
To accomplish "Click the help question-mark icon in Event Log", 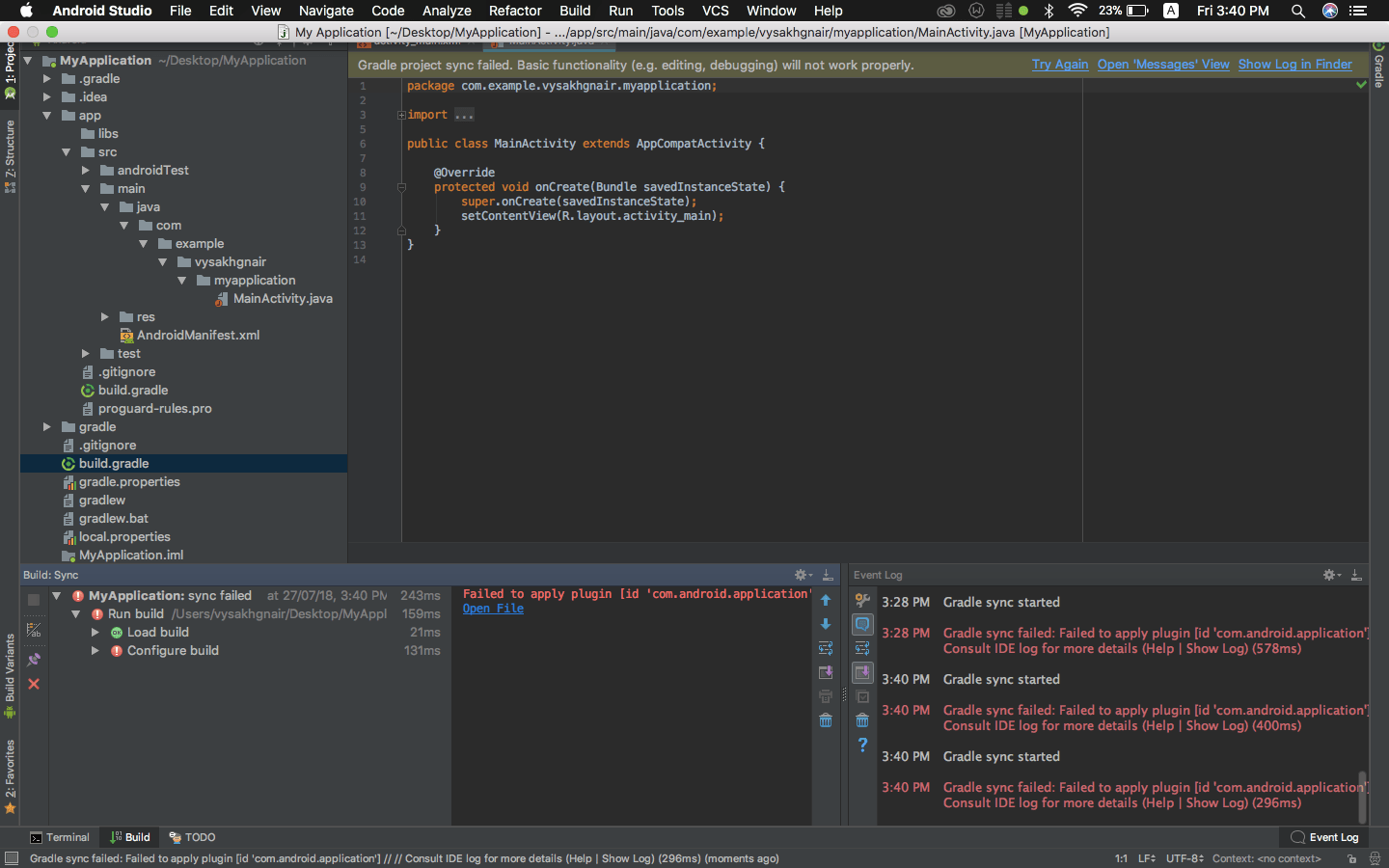I will (x=862, y=744).
